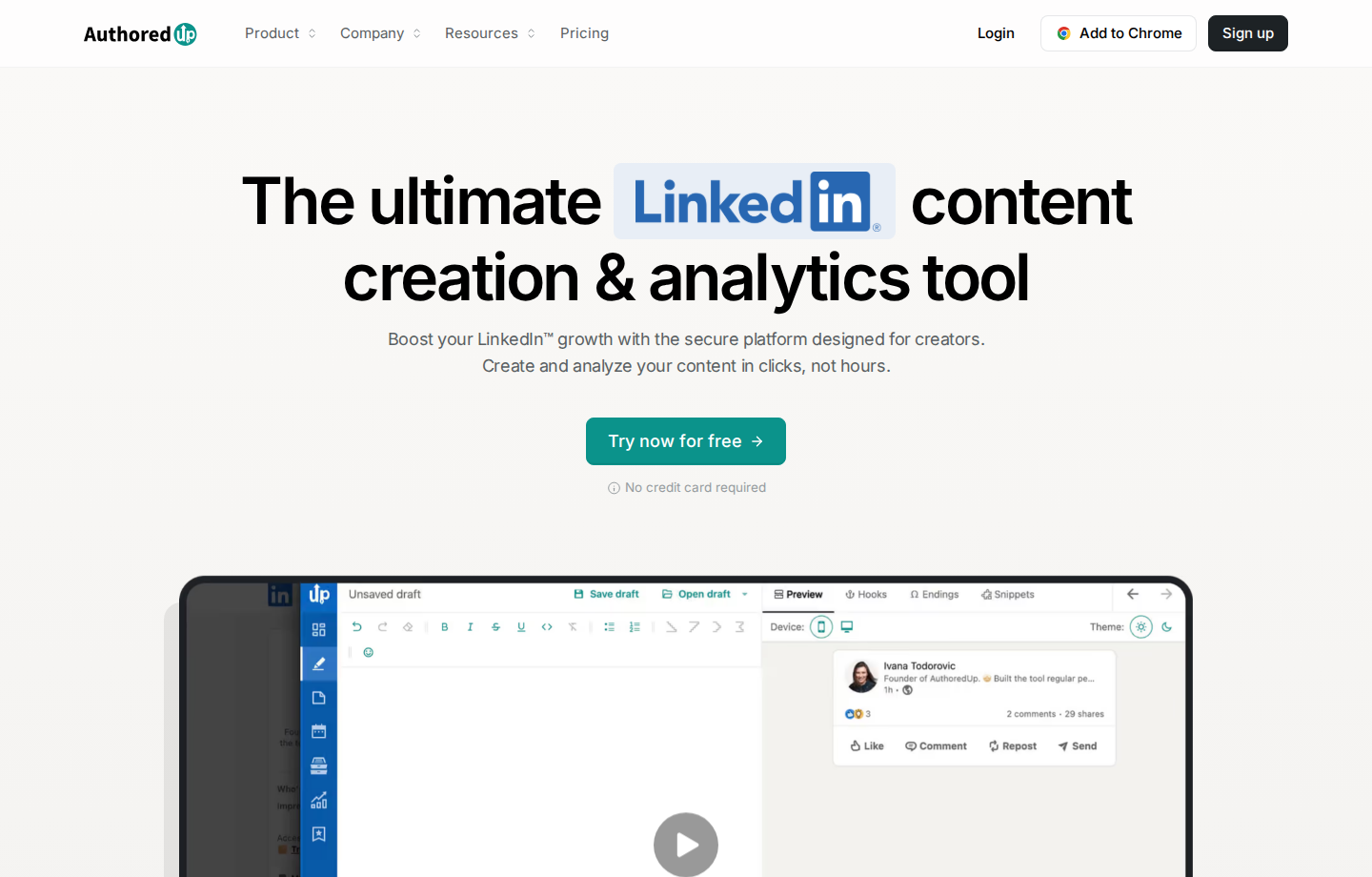Open the Pricing page
The height and width of the screenshot is (877, 1372).
click(584, 33)
